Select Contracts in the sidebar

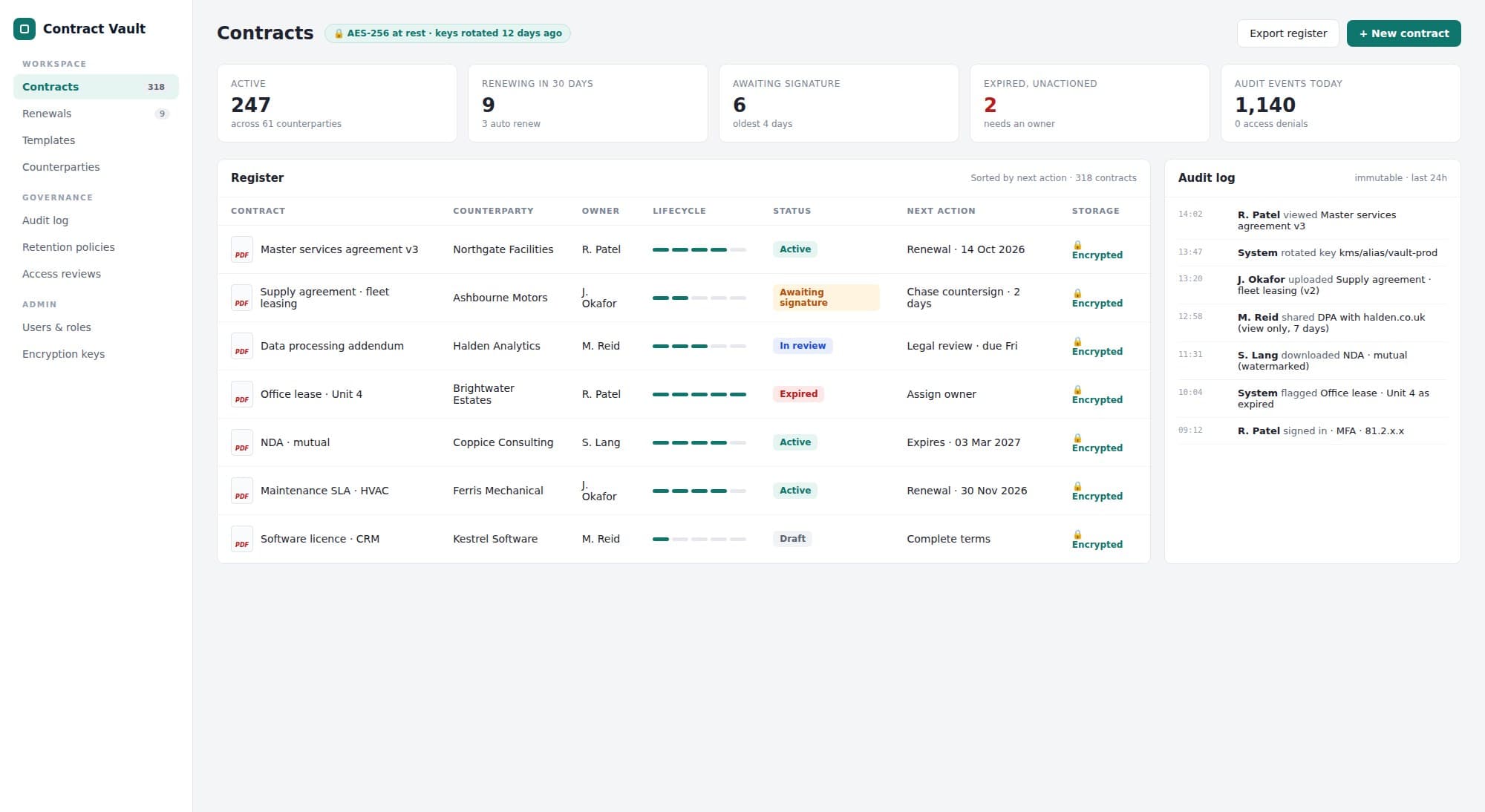tap(96, 87)
